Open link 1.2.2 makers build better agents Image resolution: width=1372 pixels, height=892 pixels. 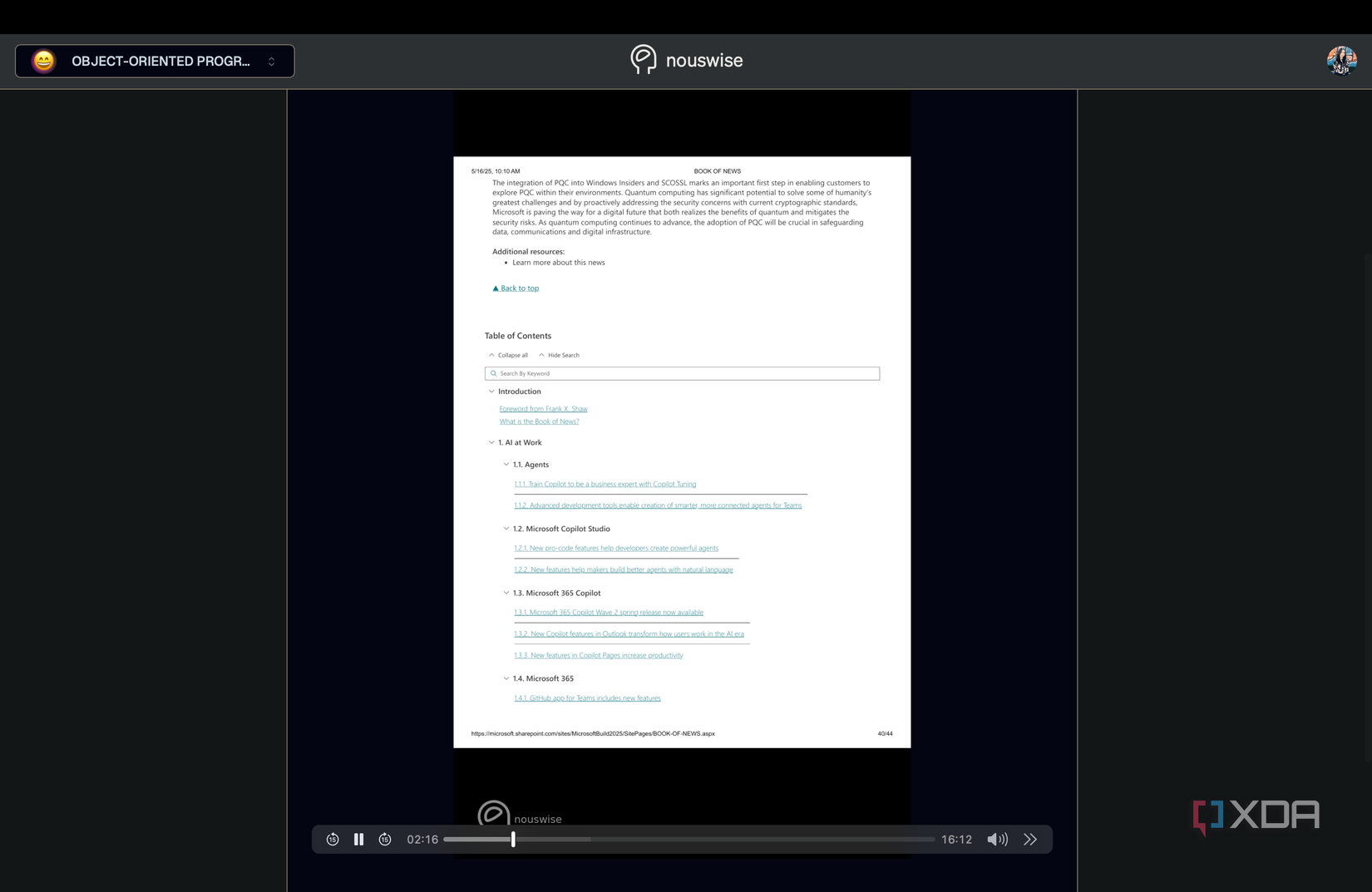coord(624,570)
